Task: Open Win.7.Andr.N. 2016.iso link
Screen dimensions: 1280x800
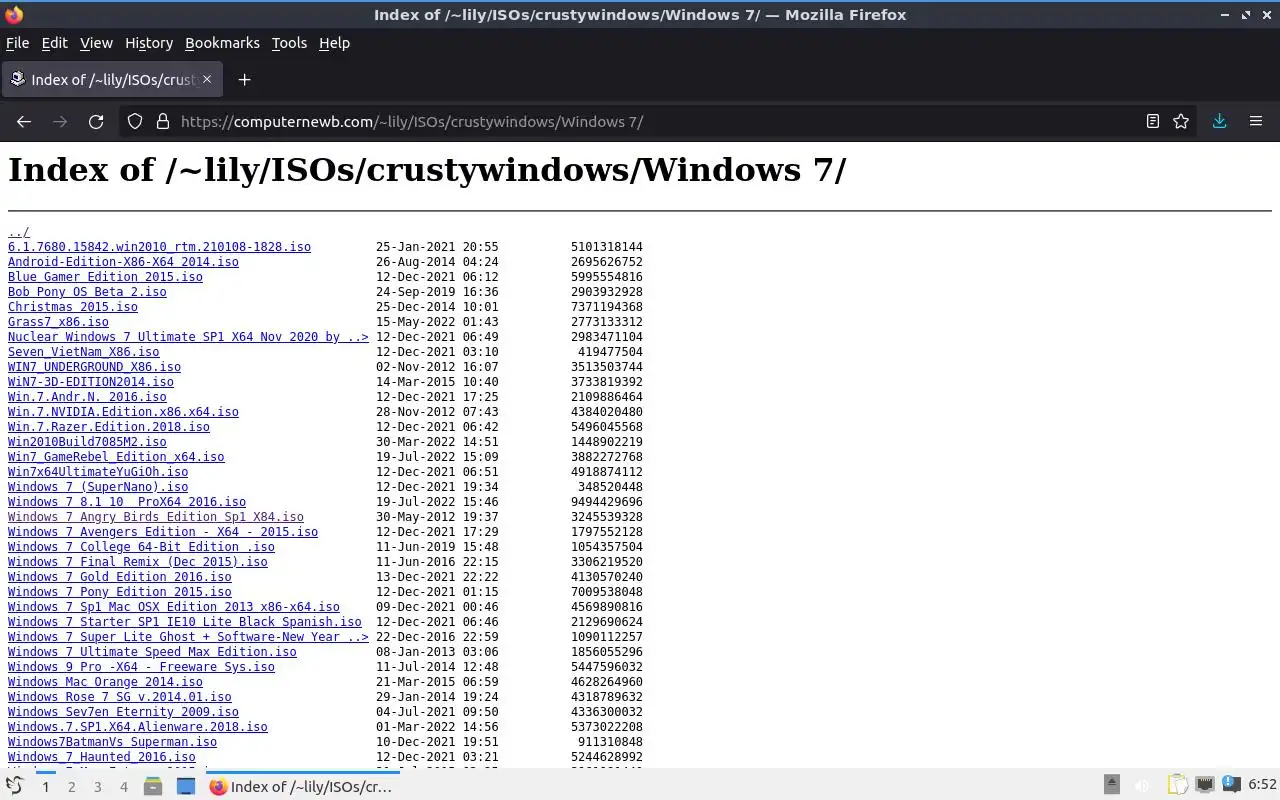Action: 87,397
